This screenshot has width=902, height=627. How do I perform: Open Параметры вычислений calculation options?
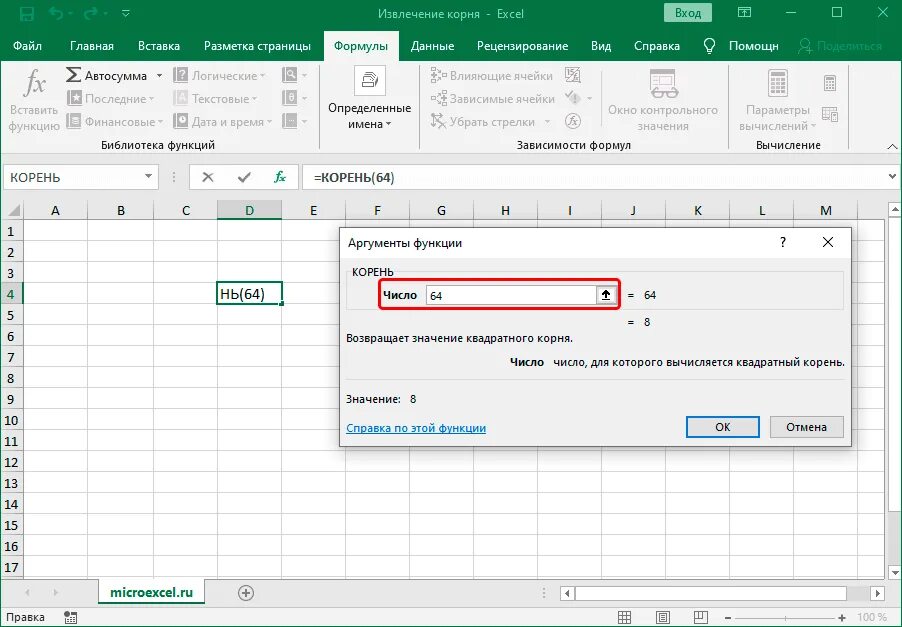[x=777, y=101]
